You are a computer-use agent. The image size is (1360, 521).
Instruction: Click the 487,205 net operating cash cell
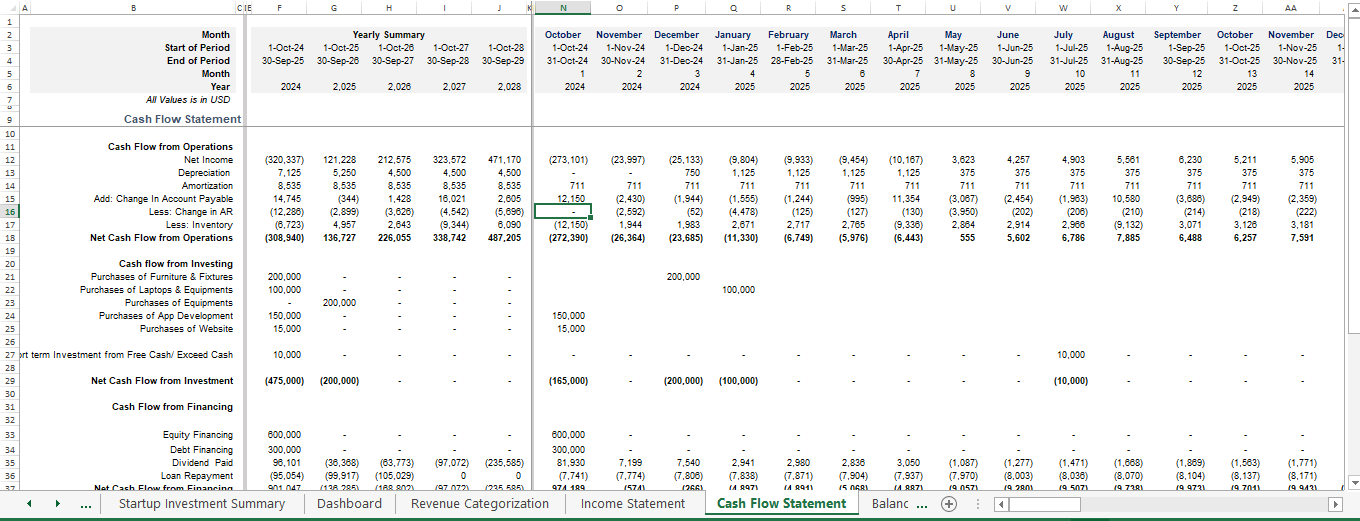(504, 238)
